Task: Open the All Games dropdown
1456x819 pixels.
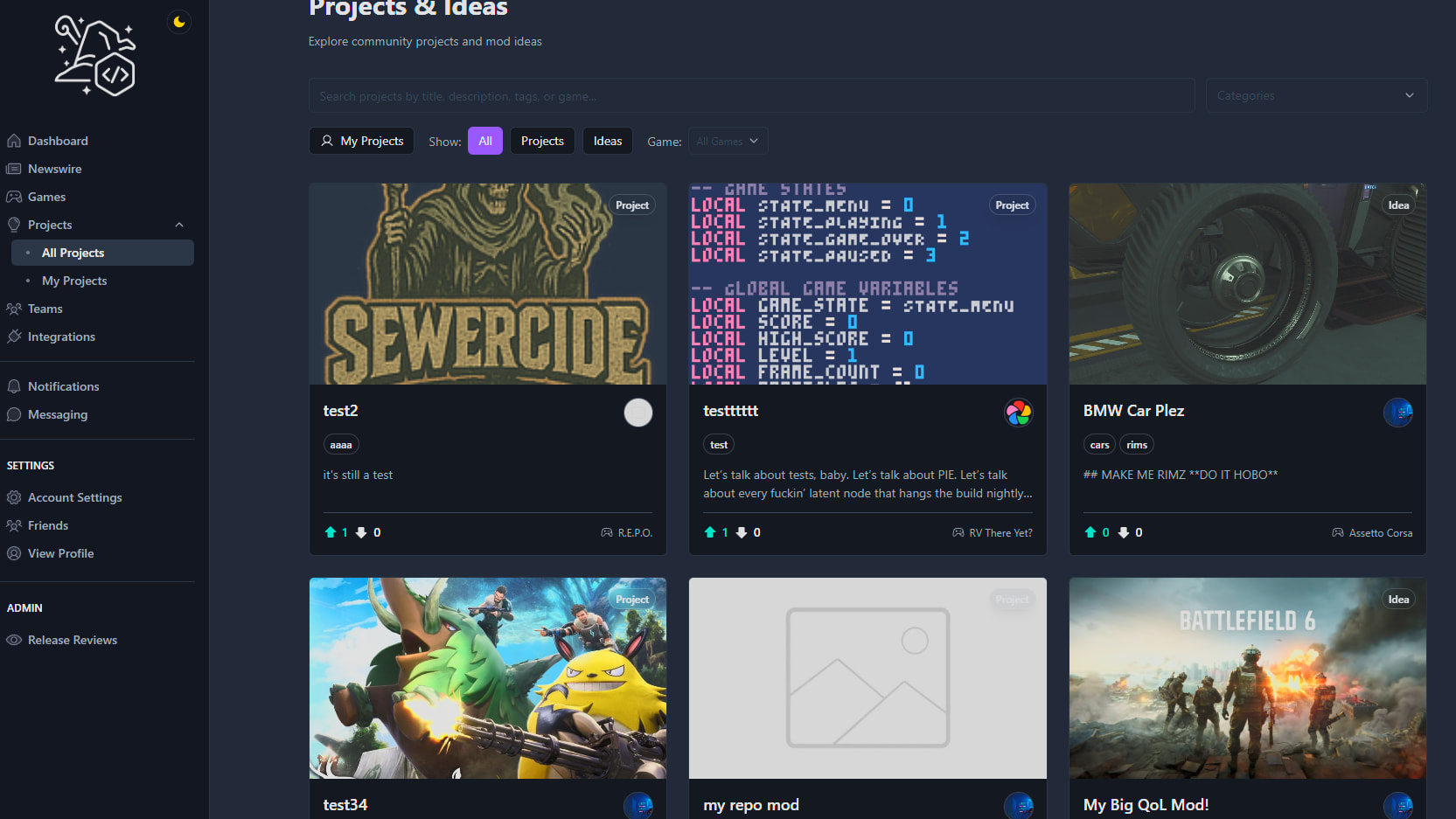Action: [x=728, y=141]
